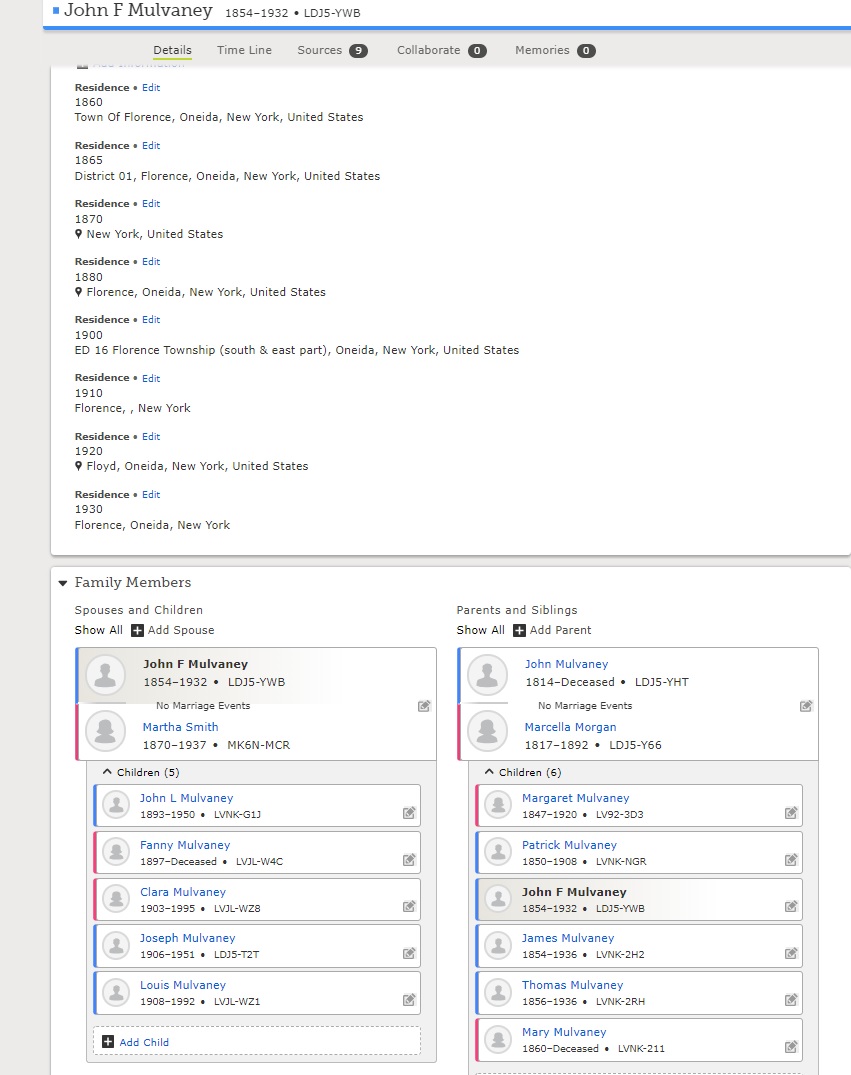
Task: Show All under Spouses and Children
Action: pos(99,630)
